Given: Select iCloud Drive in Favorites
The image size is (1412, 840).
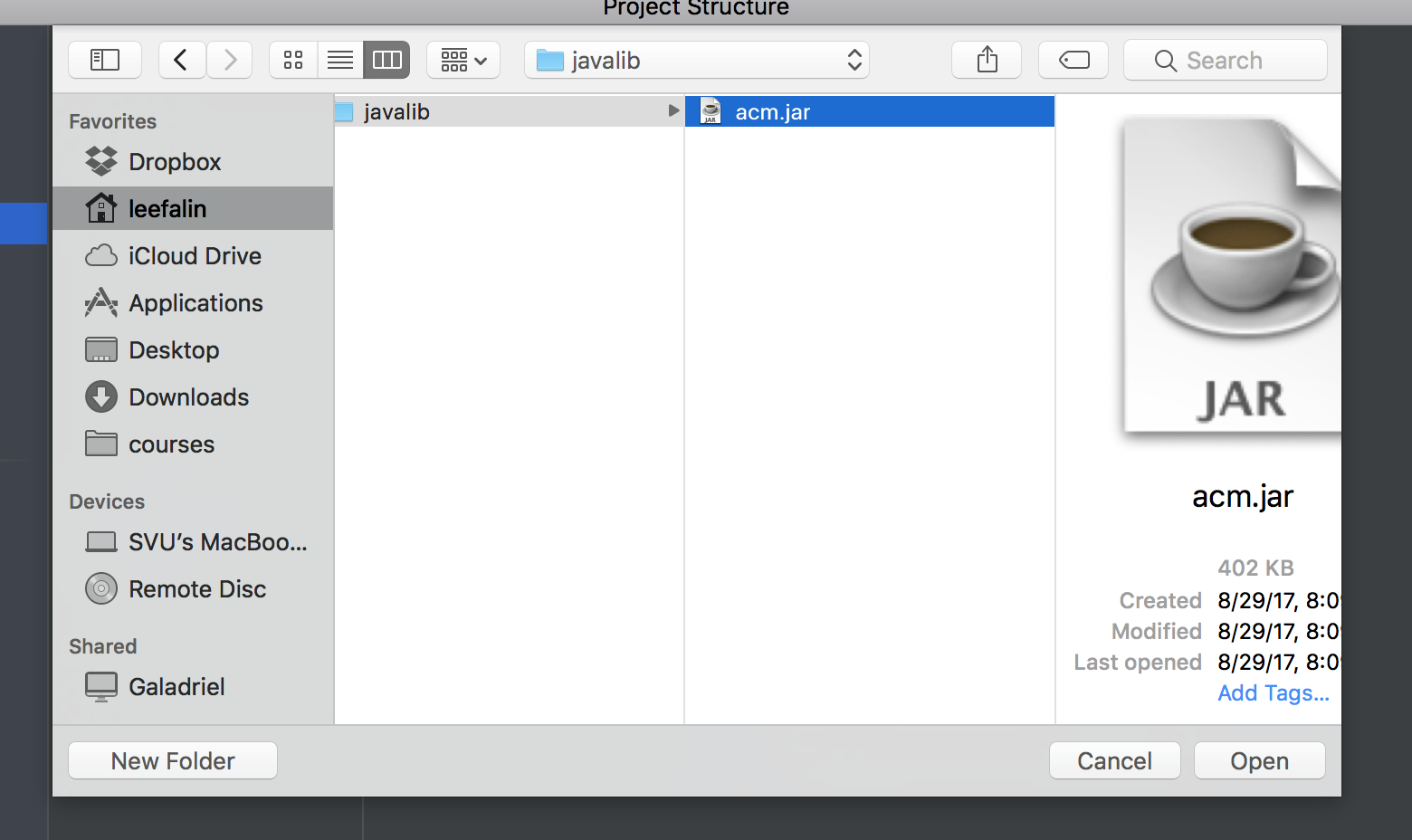Looking at the screenshot, I should [x=195, y=256].
